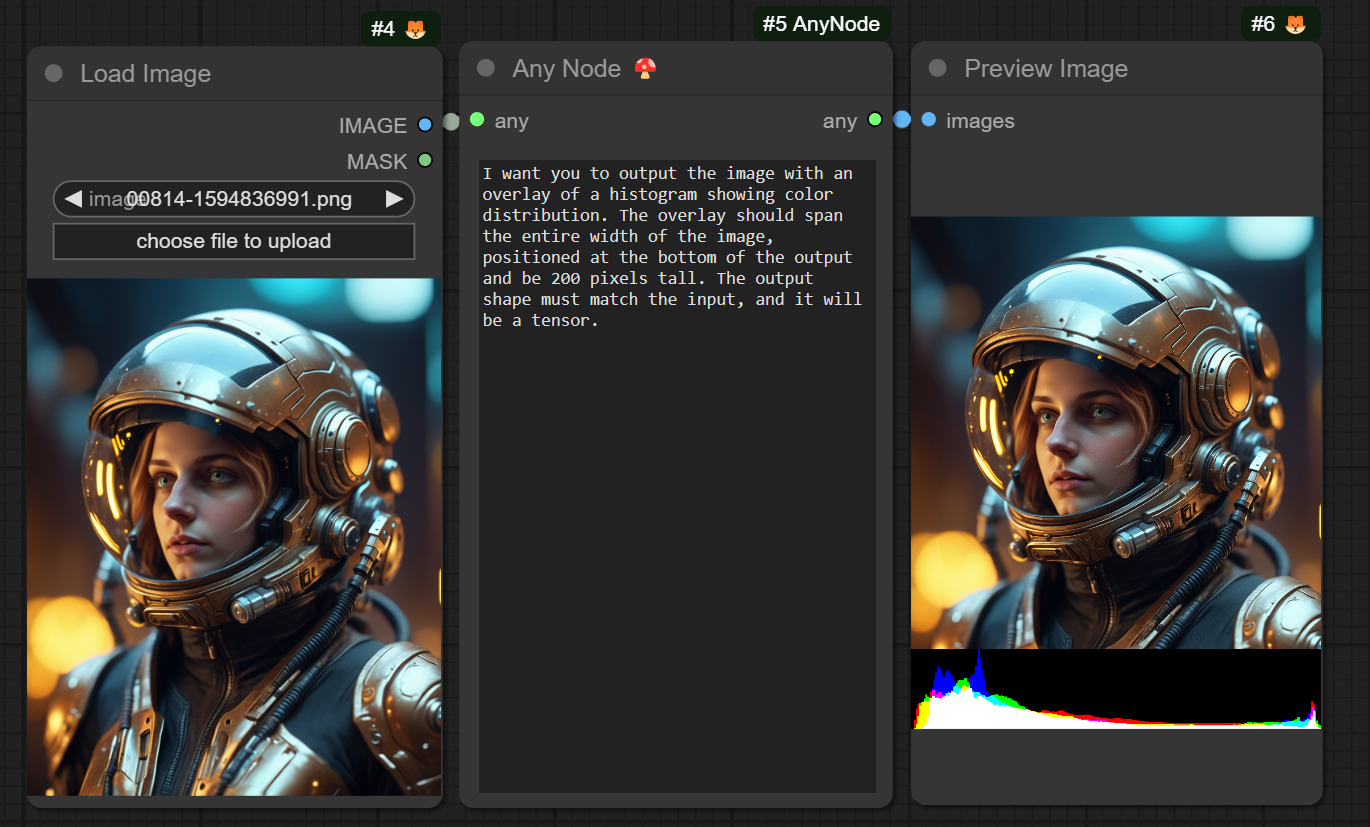The width and height of the screenshot is (1370, 827).
Task: Click the 'any' output port on Any Node
Action: point(875,120)
